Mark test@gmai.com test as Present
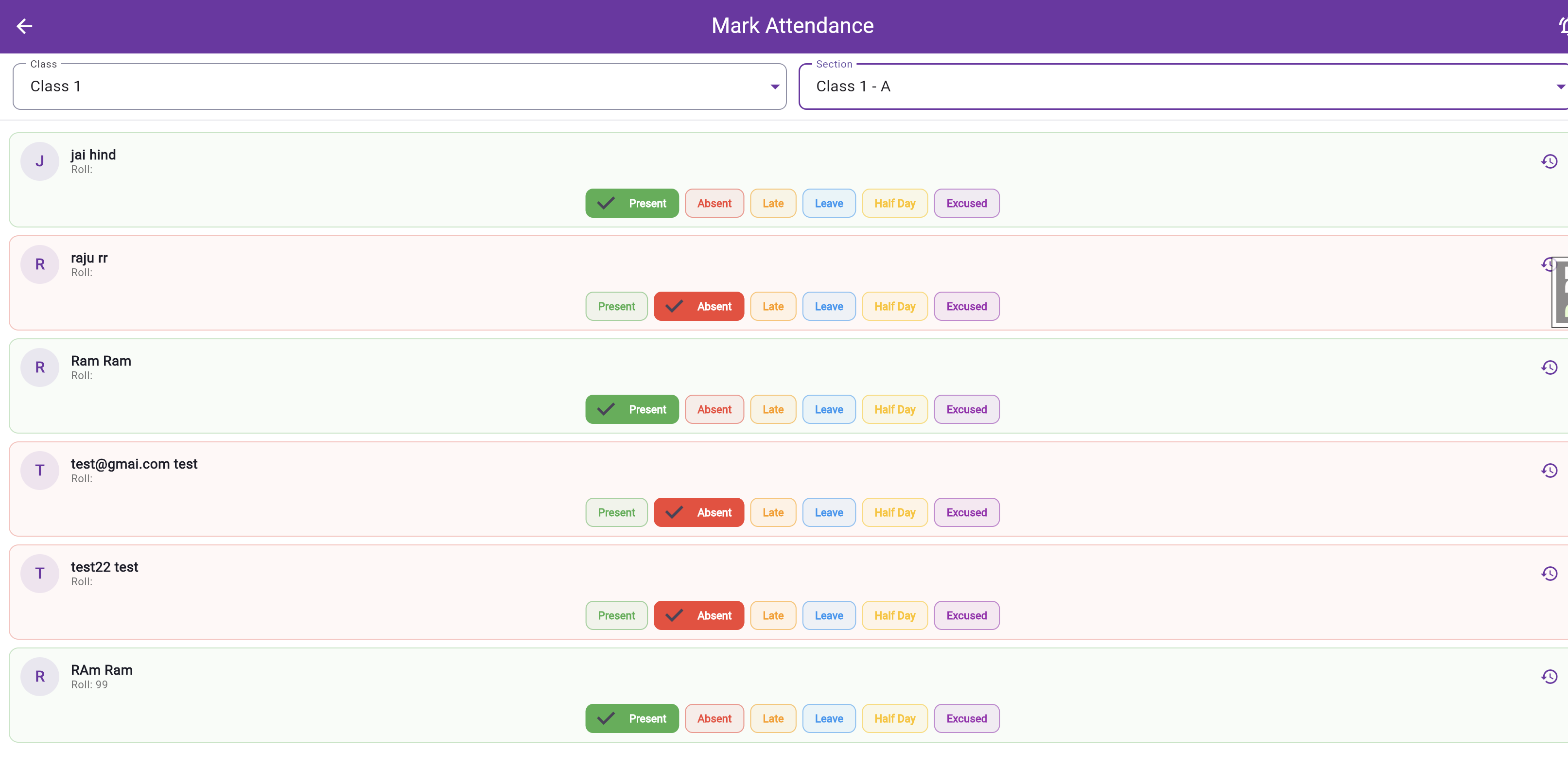The width and height of the screenshot is (1568, 769). click(x=616, y=512)
